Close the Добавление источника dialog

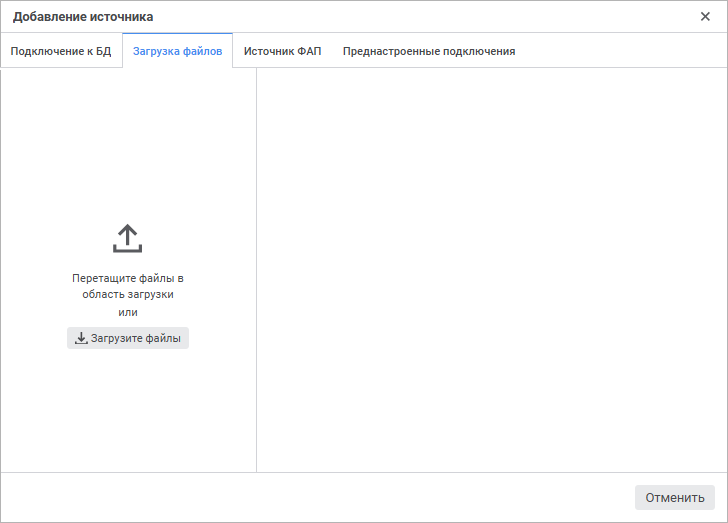click(705, 17)
